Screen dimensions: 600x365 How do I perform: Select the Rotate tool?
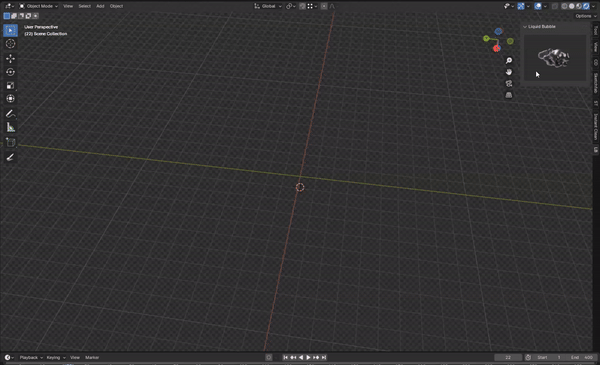pos(10,72)
